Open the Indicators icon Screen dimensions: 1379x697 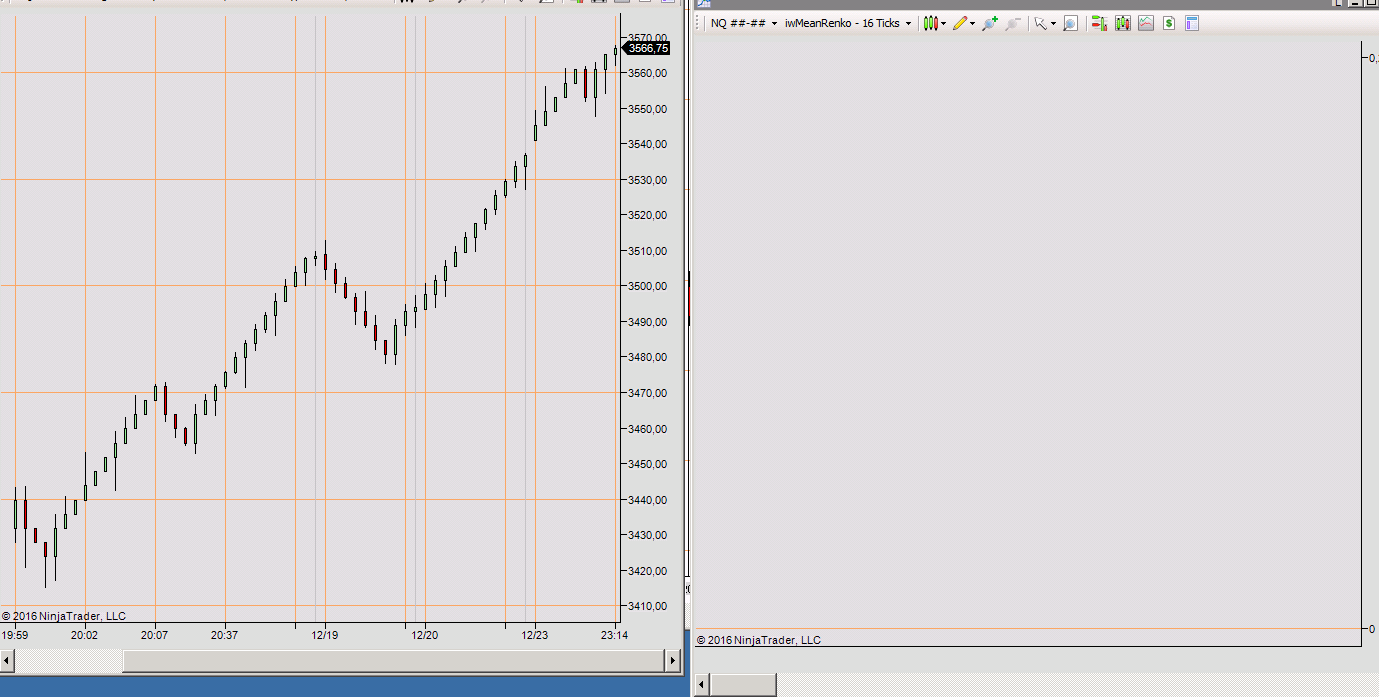click(1145, 23)
